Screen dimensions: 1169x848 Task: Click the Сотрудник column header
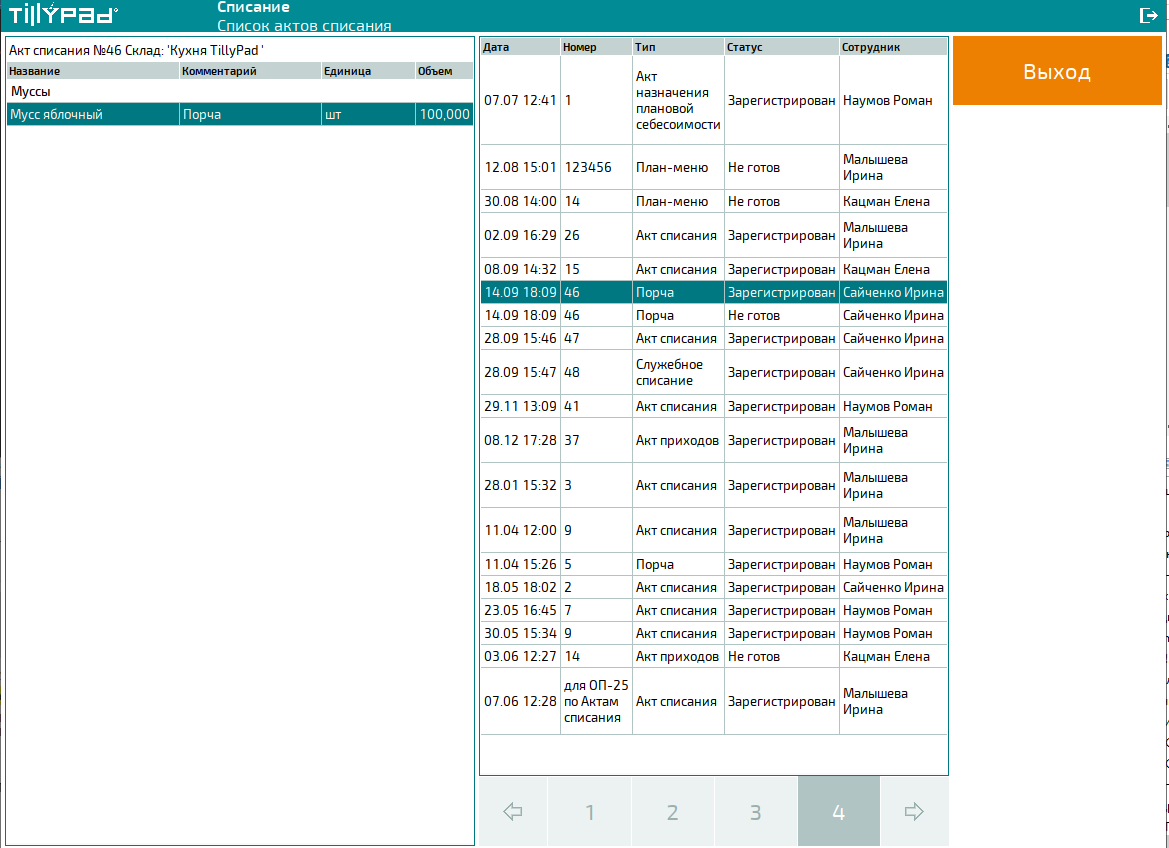[x=893, y=47]
